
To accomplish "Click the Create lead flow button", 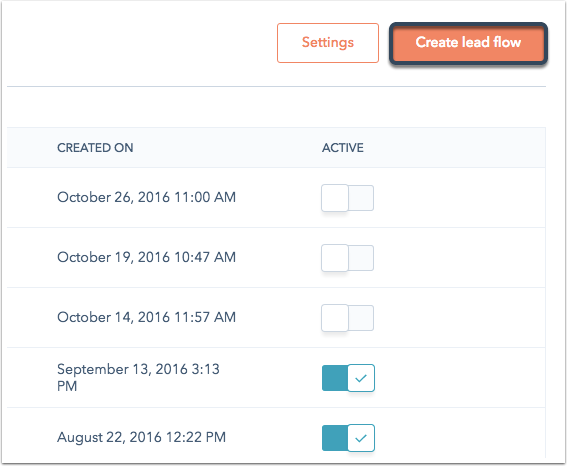I will pos(468,43).
